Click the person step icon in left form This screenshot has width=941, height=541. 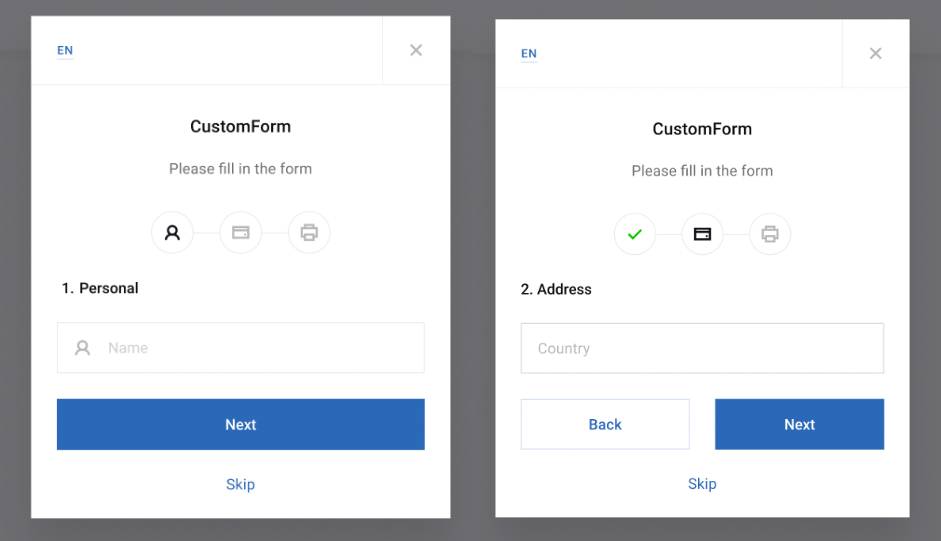pyautogui.click(x=172, y=232)
